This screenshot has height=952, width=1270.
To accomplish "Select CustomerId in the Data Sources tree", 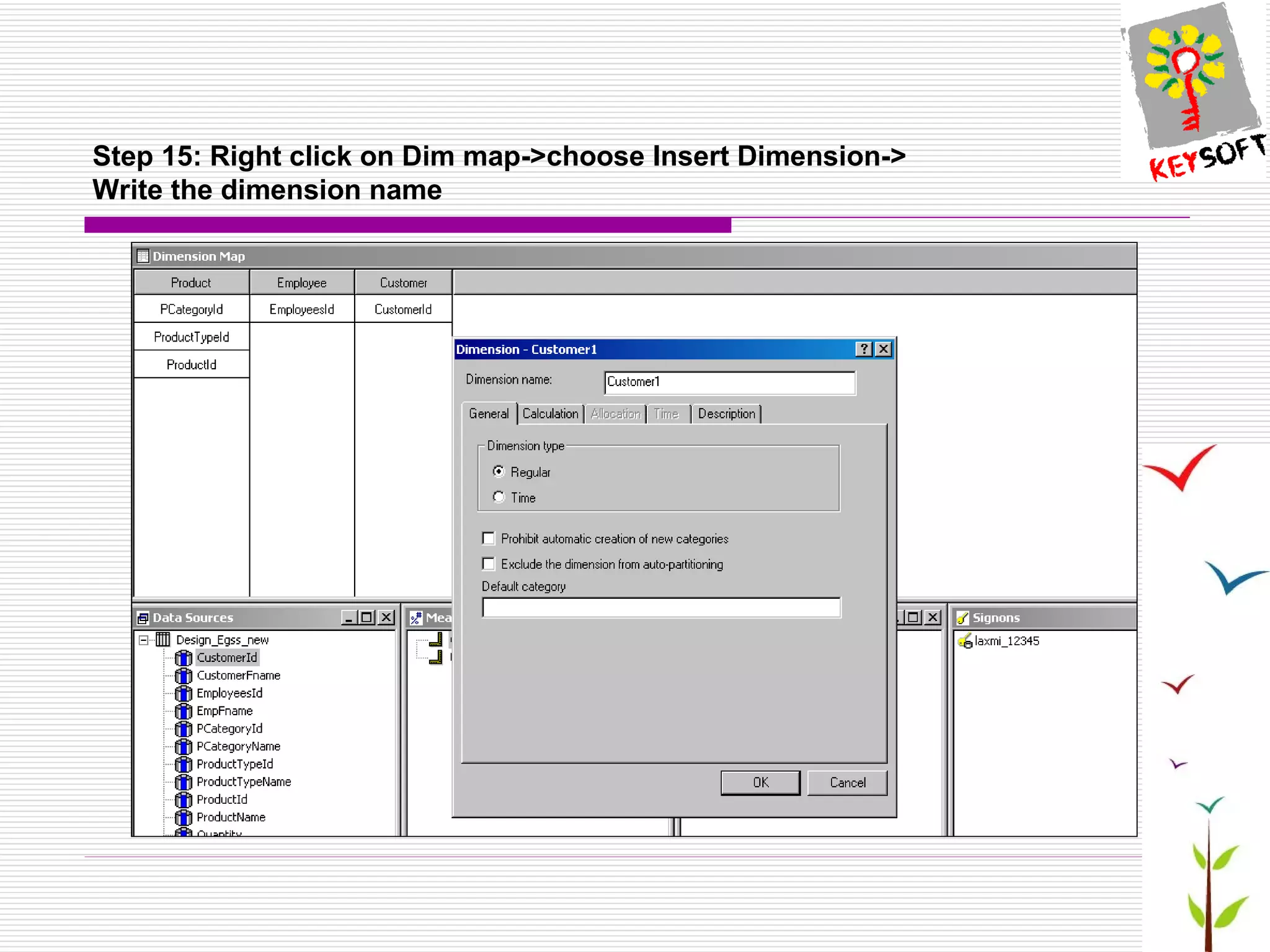I will pos(227,658).
